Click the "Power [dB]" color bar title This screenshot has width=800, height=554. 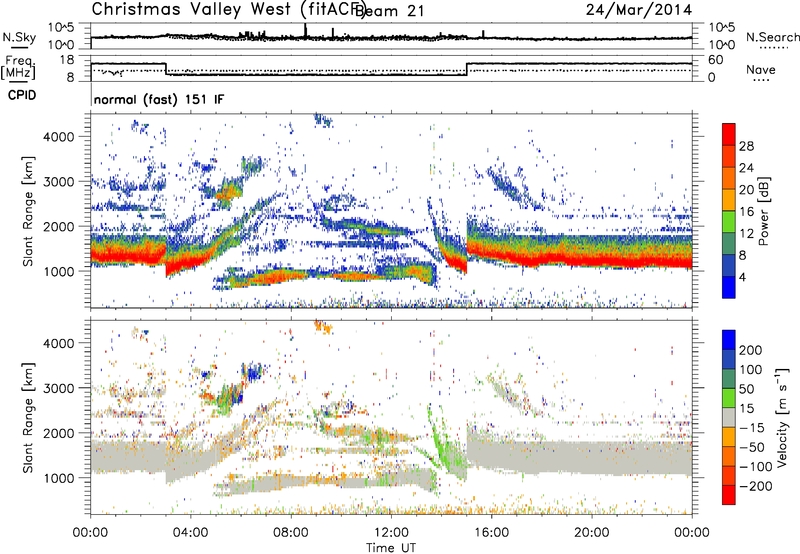[x=764, y=211]
